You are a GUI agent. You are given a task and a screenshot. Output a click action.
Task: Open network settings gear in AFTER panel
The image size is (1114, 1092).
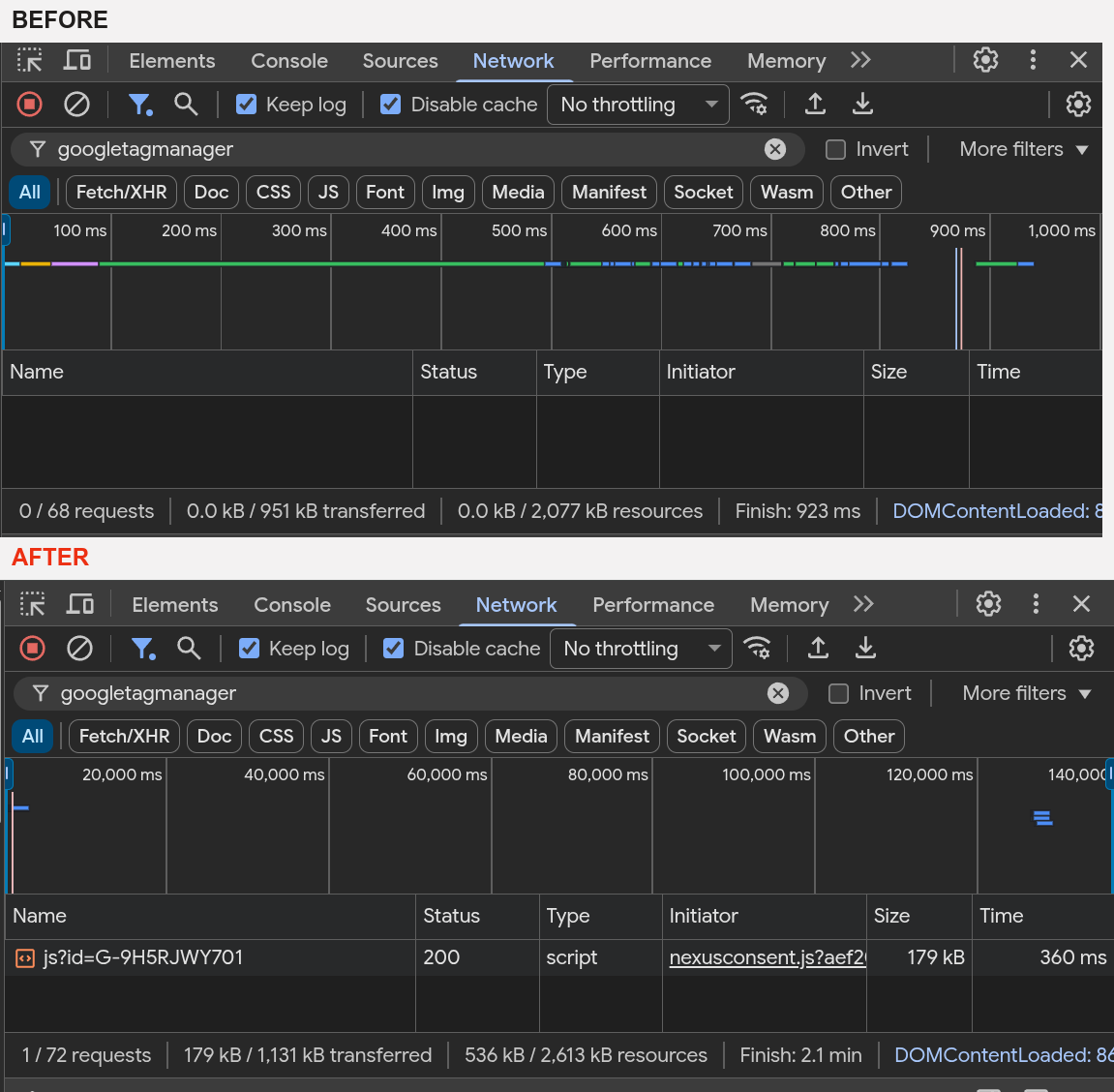click(x=1081, y=649)
